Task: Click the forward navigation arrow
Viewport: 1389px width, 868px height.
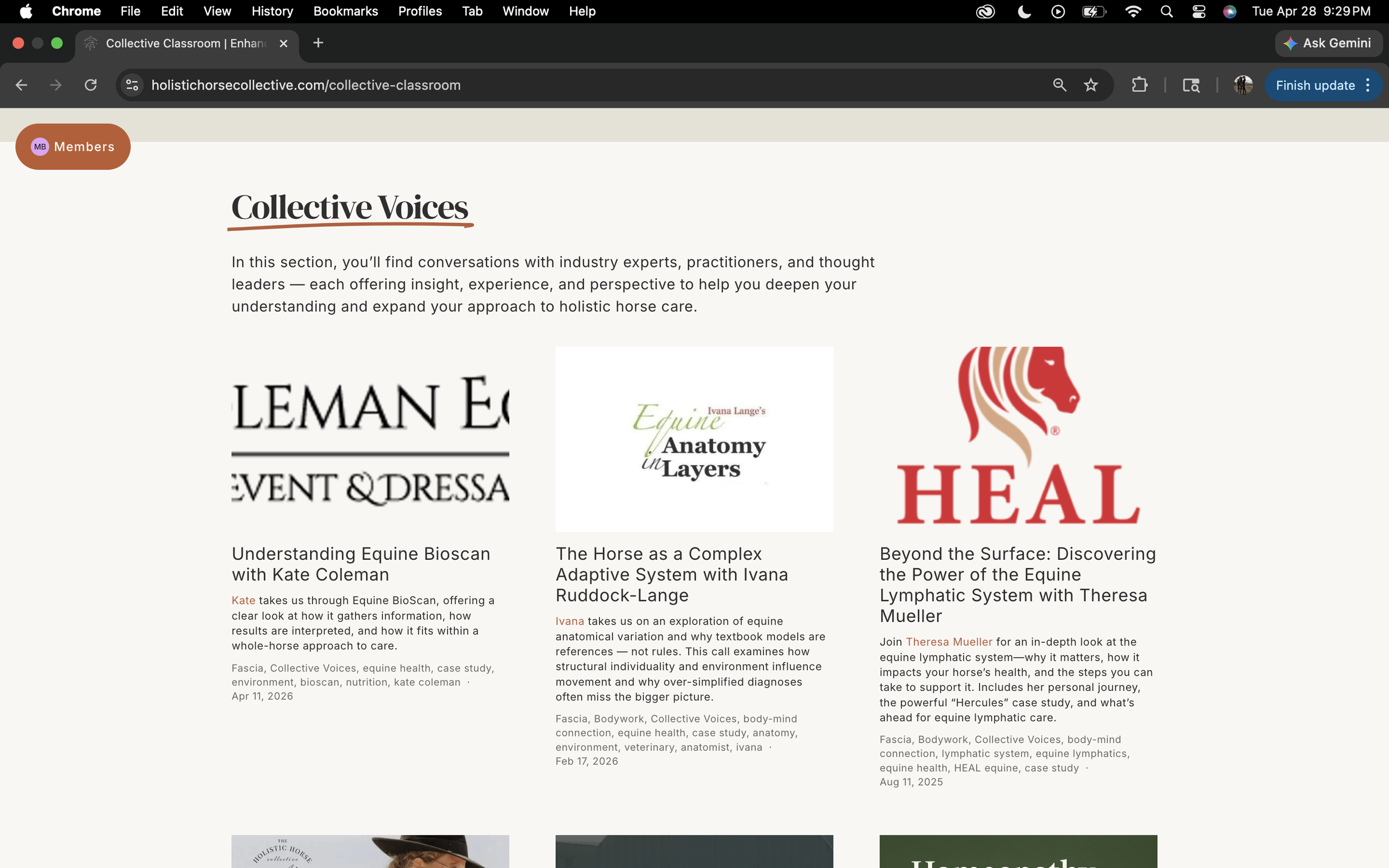Action: (56, 85)
